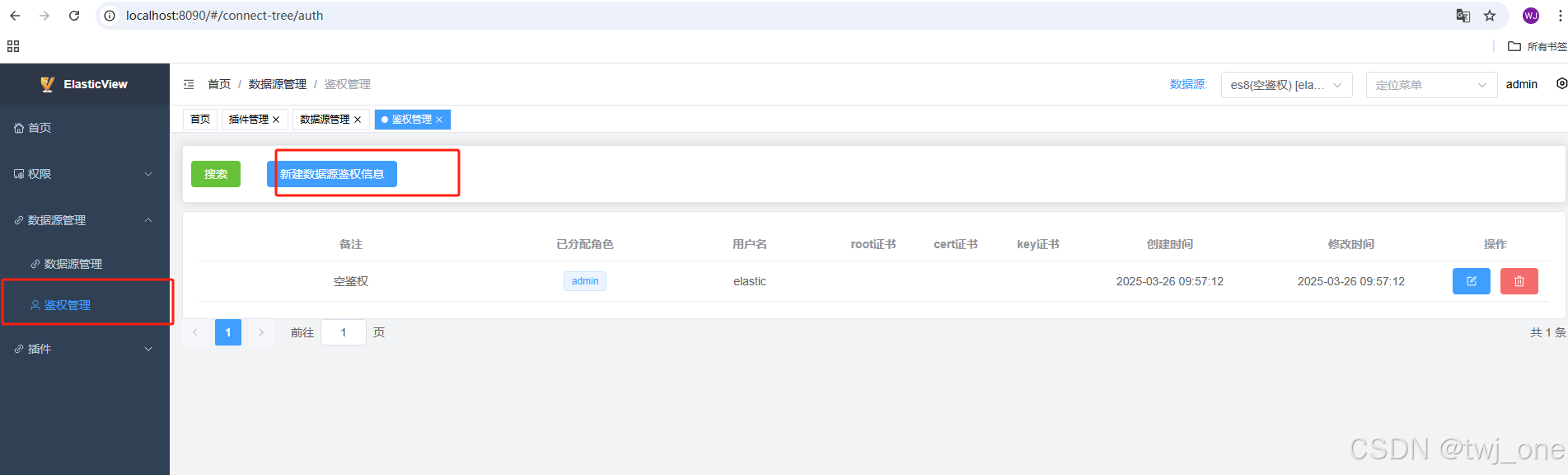Click the 共 1 条 total count text
The width and height of the screenshot is (1568, 475).
point(1547,332)
